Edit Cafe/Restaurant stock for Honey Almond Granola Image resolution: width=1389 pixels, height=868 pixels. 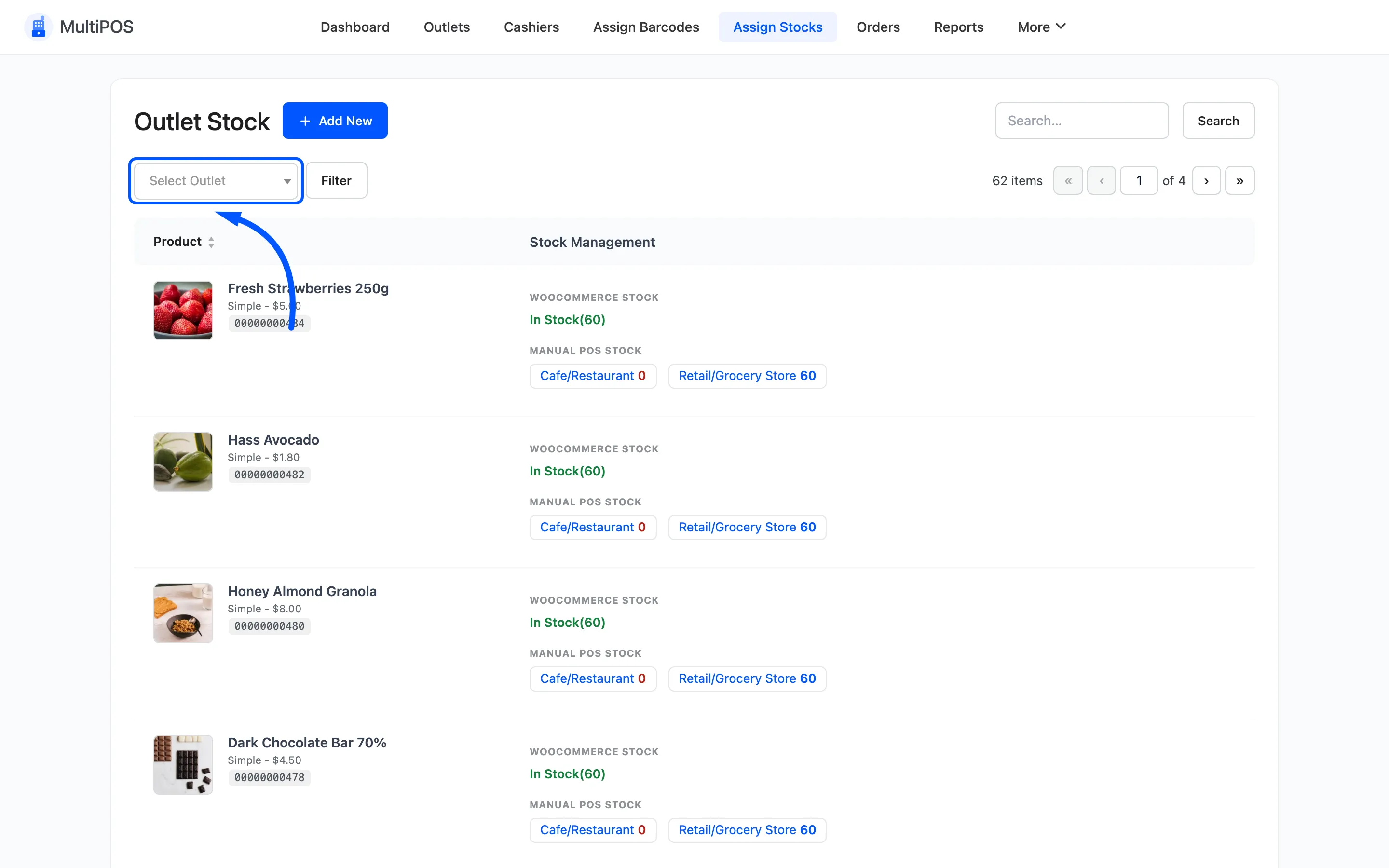592,679
